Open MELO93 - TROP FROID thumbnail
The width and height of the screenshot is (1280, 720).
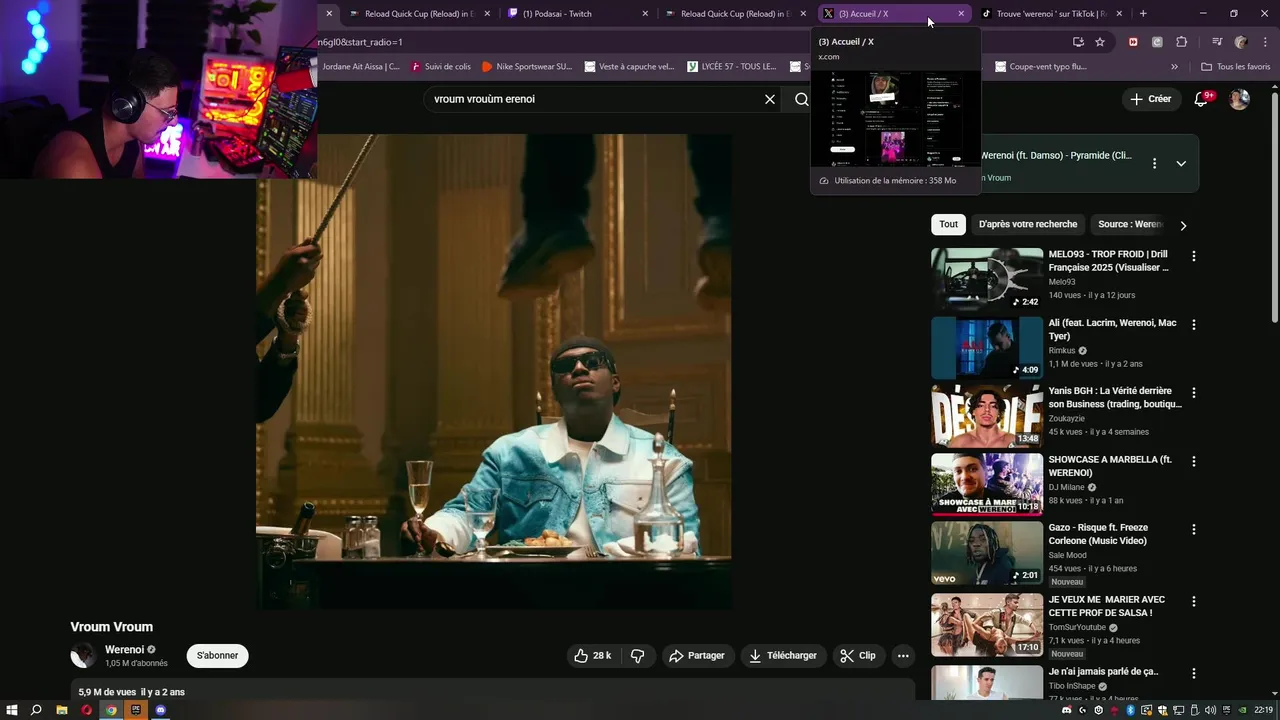tap(987, 279)
